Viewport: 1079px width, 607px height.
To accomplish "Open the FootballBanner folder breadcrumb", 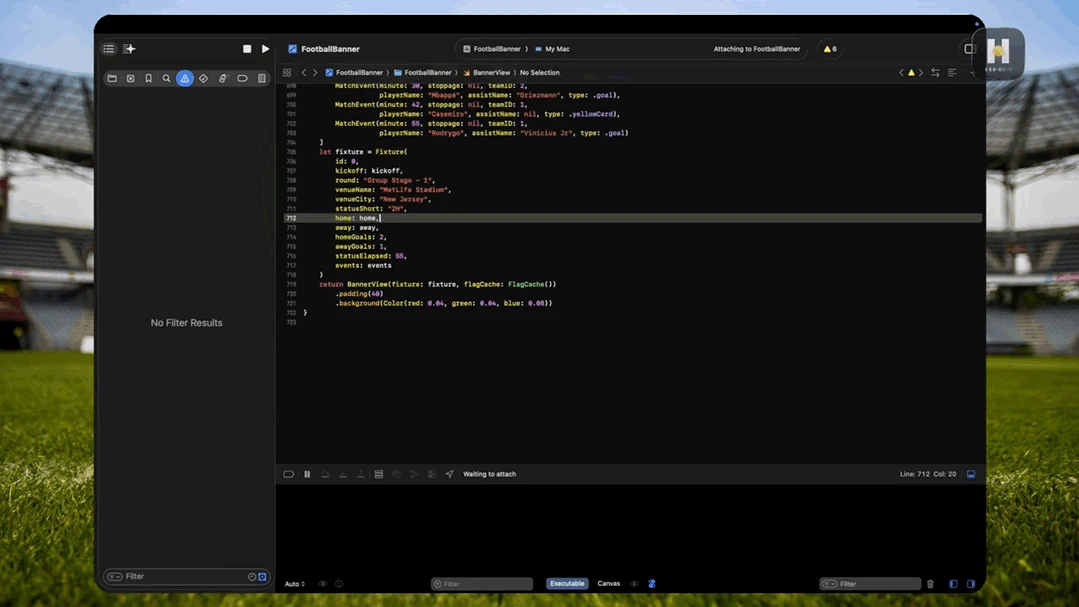I will point(423,72).
